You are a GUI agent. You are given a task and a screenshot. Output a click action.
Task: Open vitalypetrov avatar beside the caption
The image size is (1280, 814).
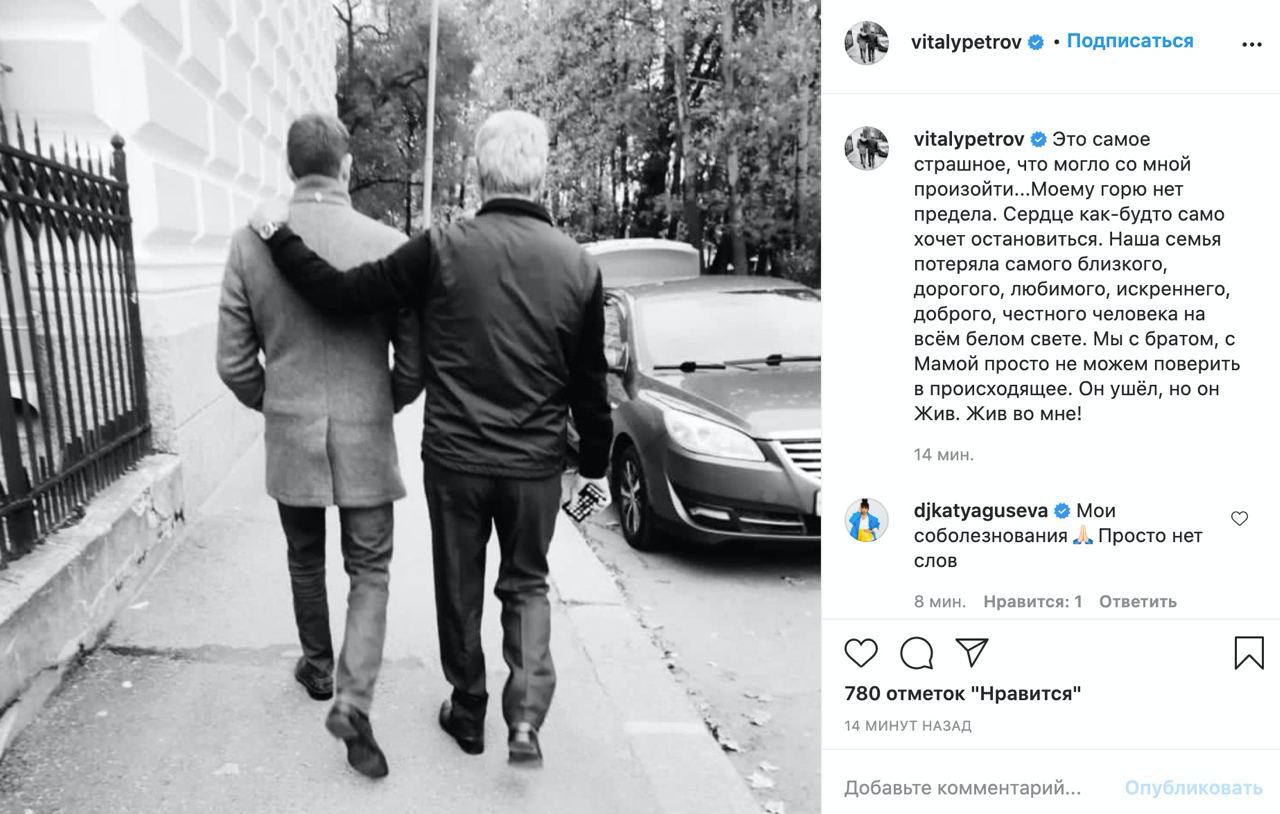click(x=866, y=148)
